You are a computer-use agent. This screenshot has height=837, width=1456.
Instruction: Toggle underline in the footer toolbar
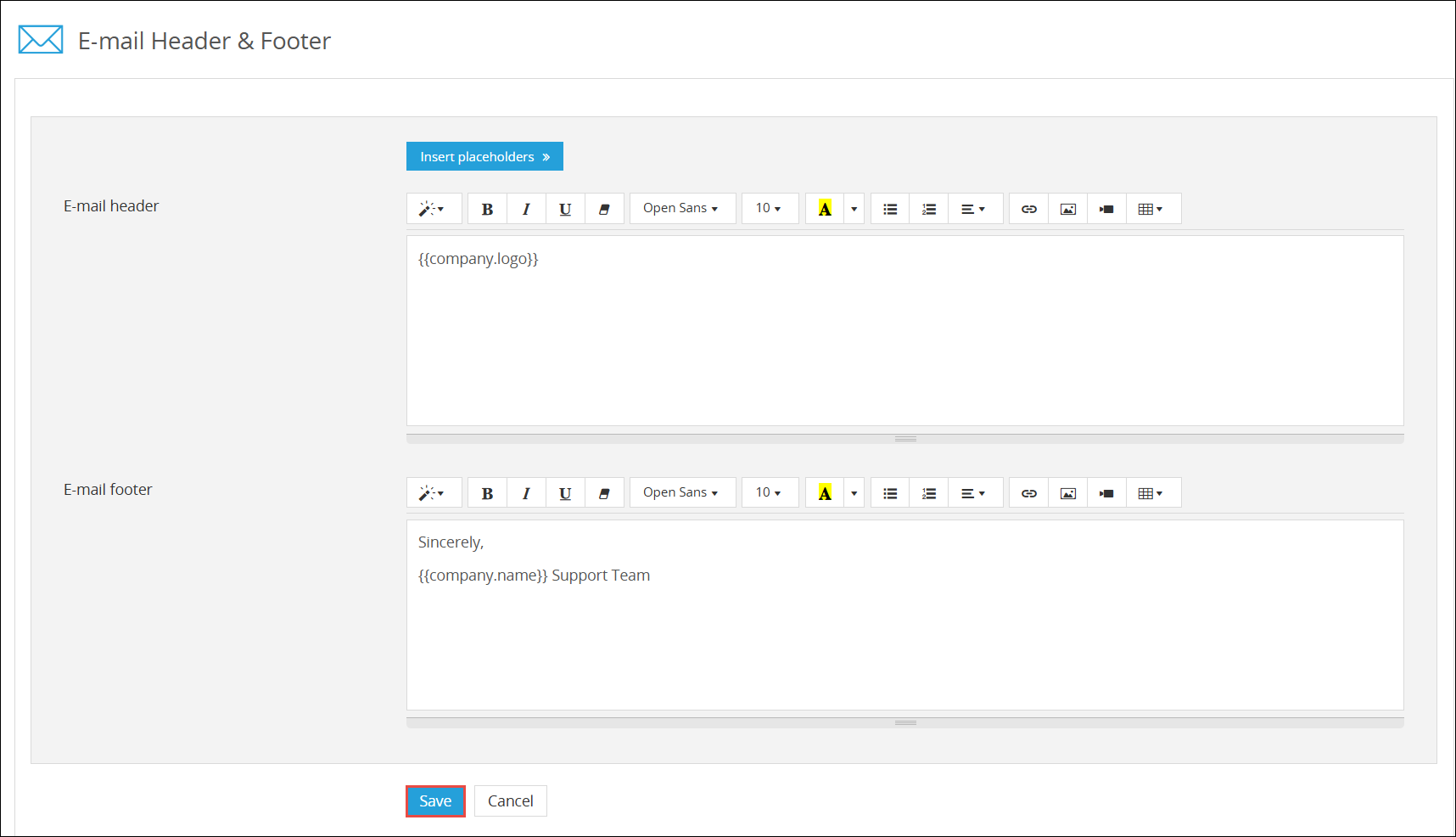click(565, 493)
